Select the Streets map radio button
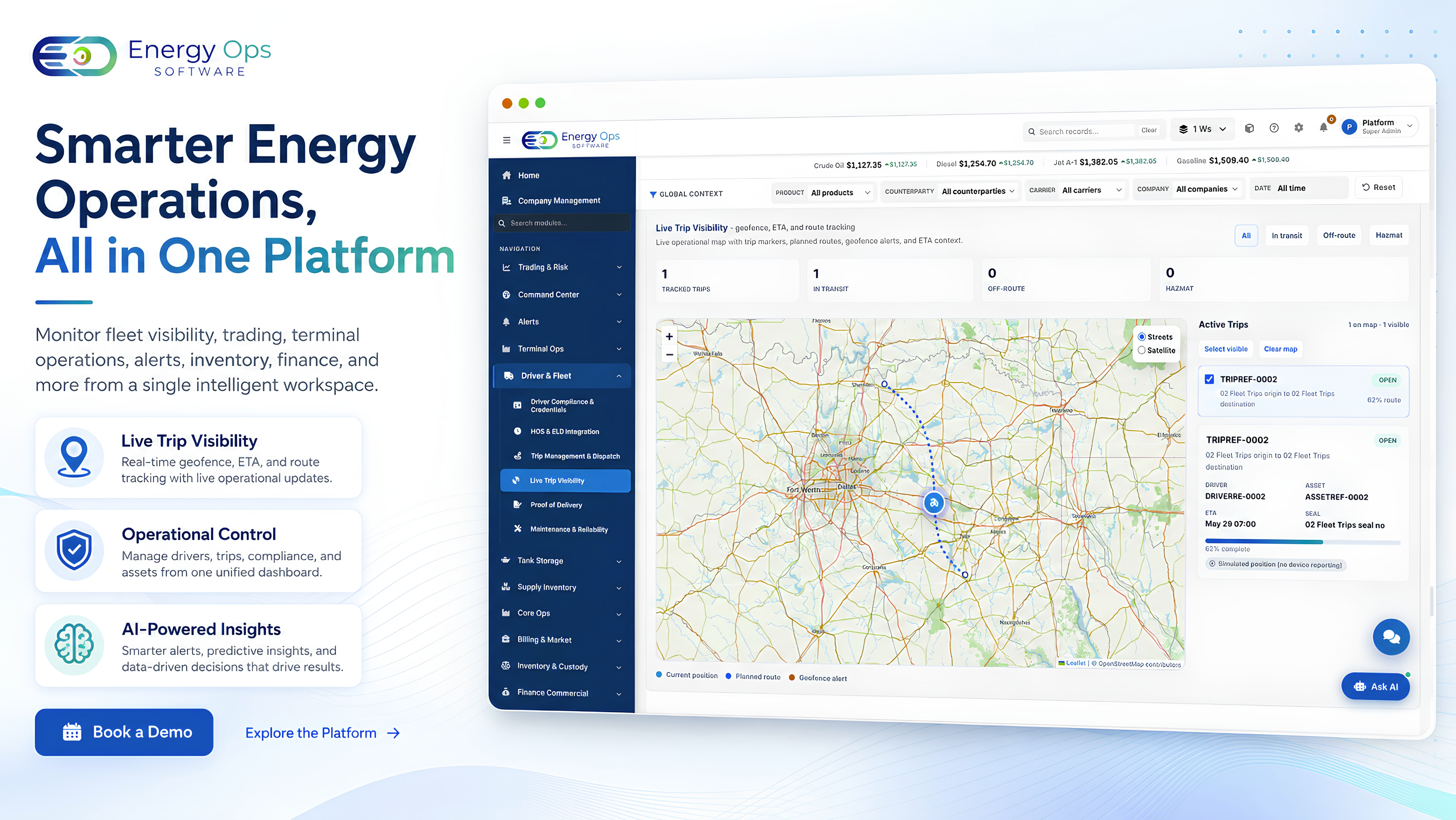Viewport: 1456px width, 820px height. point(1142,337)
